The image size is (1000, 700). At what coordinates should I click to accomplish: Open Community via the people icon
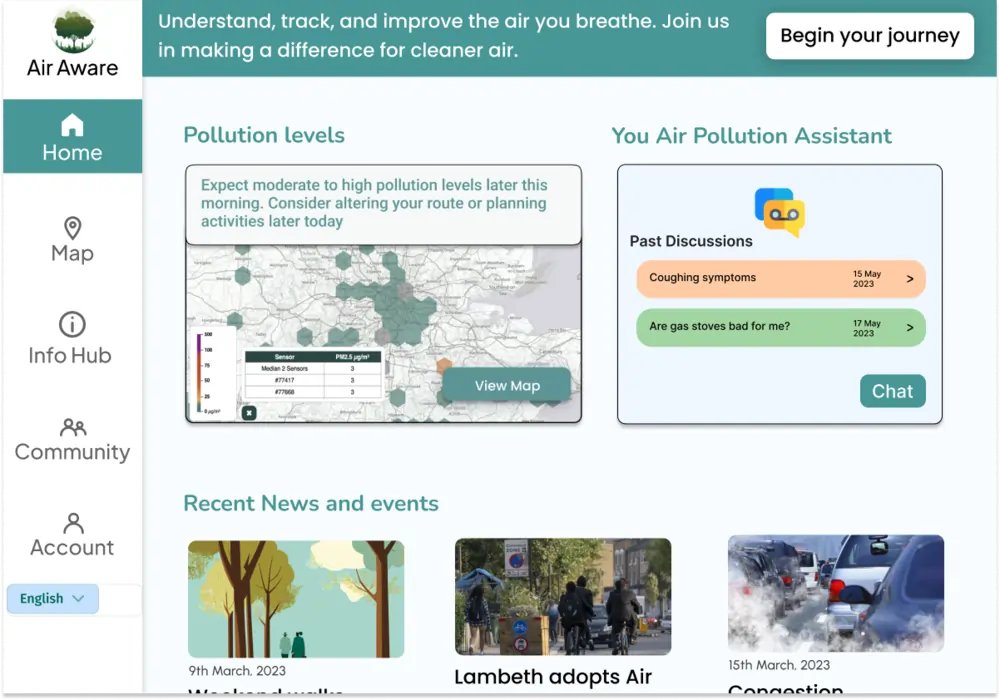[x=72, y=427]
